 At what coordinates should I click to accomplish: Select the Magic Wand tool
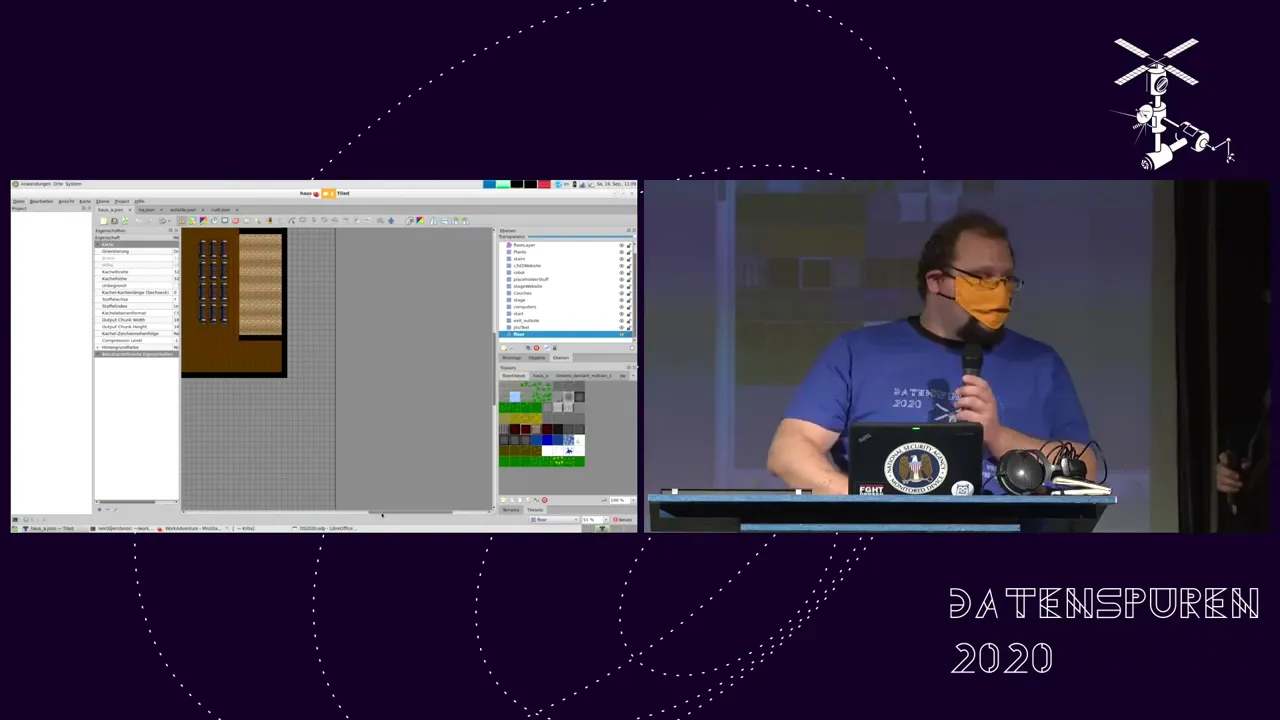click(x=257, y=220)
